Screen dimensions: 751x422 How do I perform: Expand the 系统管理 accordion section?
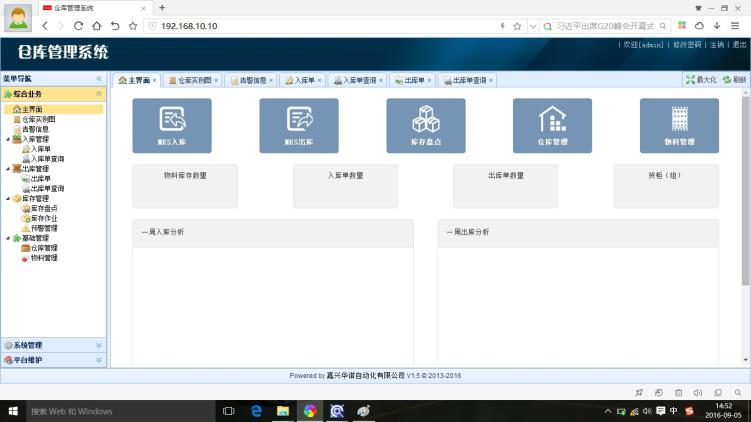pos(99,345)
